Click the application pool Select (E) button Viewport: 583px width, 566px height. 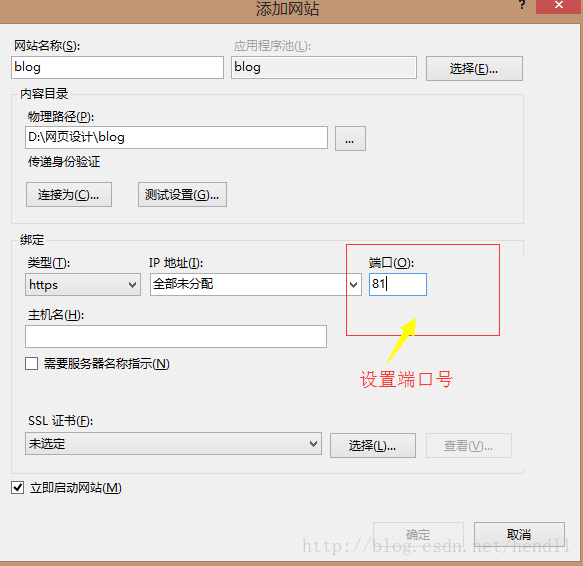pyautogui.click(x=474, y=68)
